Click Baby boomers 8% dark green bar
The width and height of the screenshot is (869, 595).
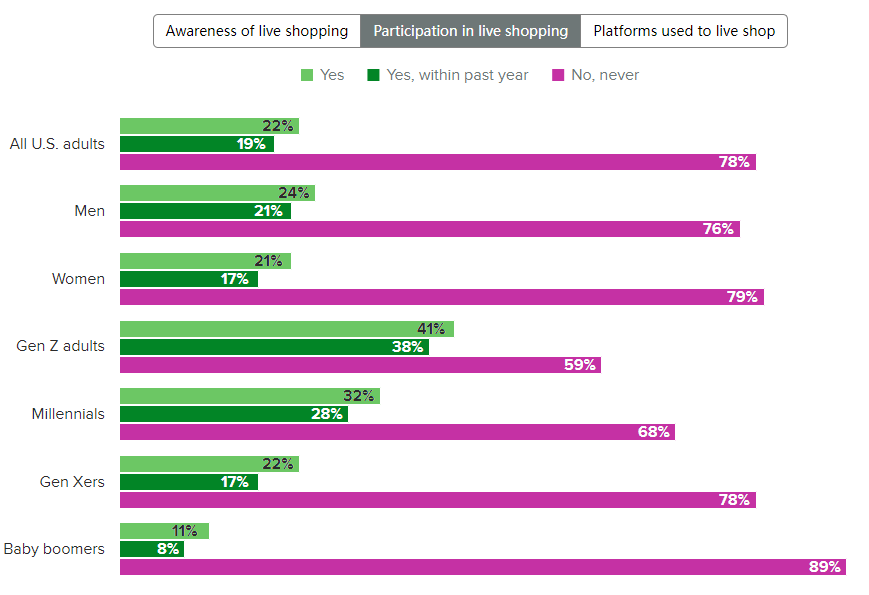(x=151, y=549)
